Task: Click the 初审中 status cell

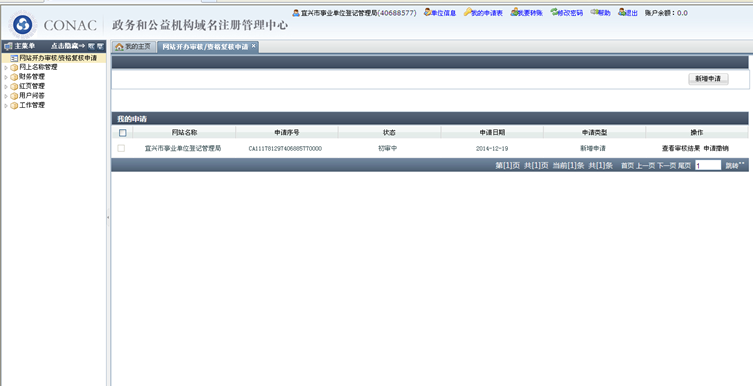Action: [388, 149]
